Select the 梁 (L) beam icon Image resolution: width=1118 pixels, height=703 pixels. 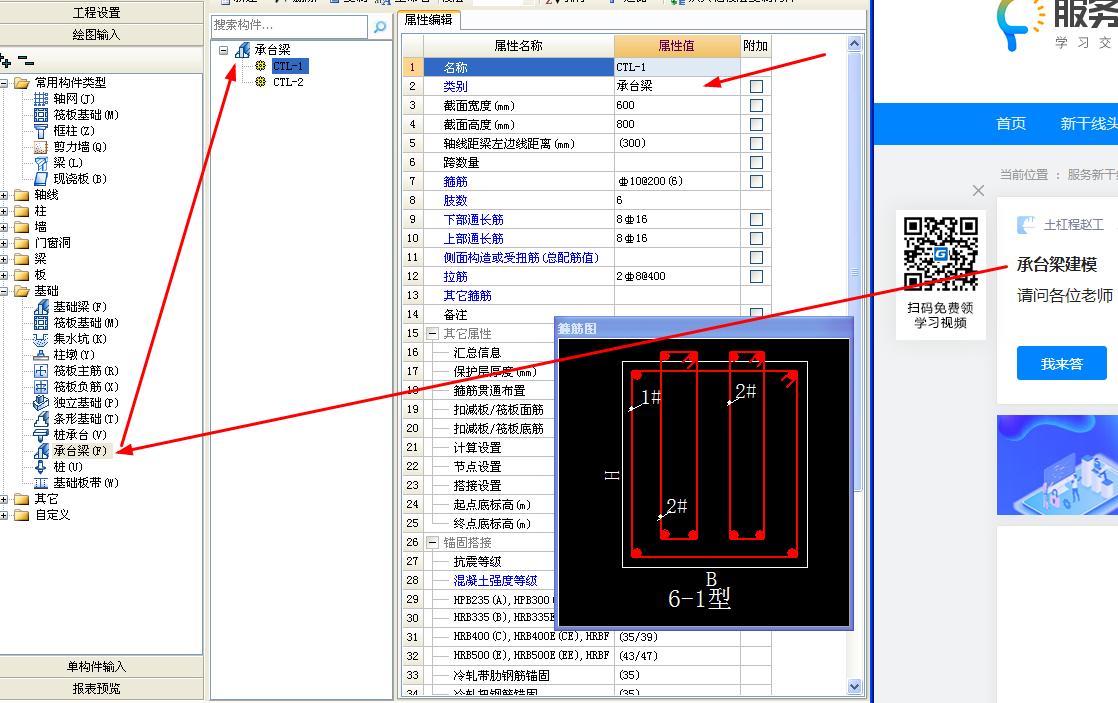pos(41,163)
